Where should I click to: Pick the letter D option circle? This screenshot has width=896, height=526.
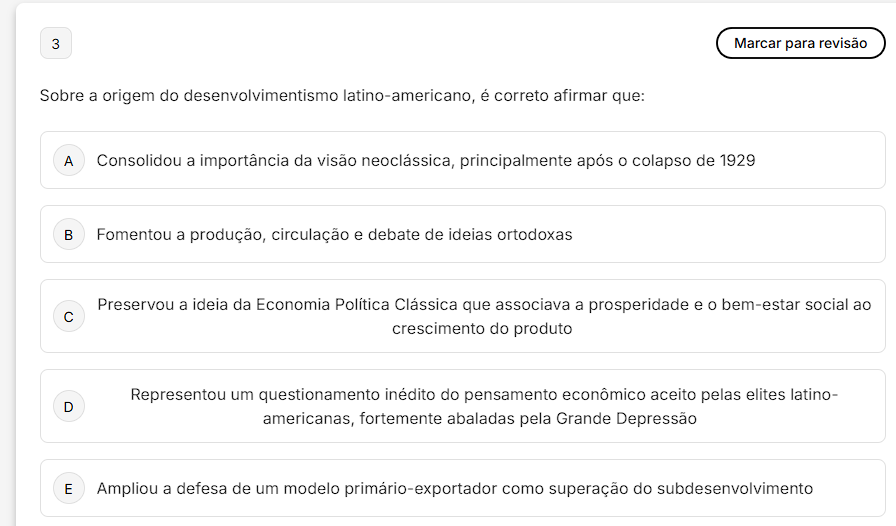coord(68,407)
